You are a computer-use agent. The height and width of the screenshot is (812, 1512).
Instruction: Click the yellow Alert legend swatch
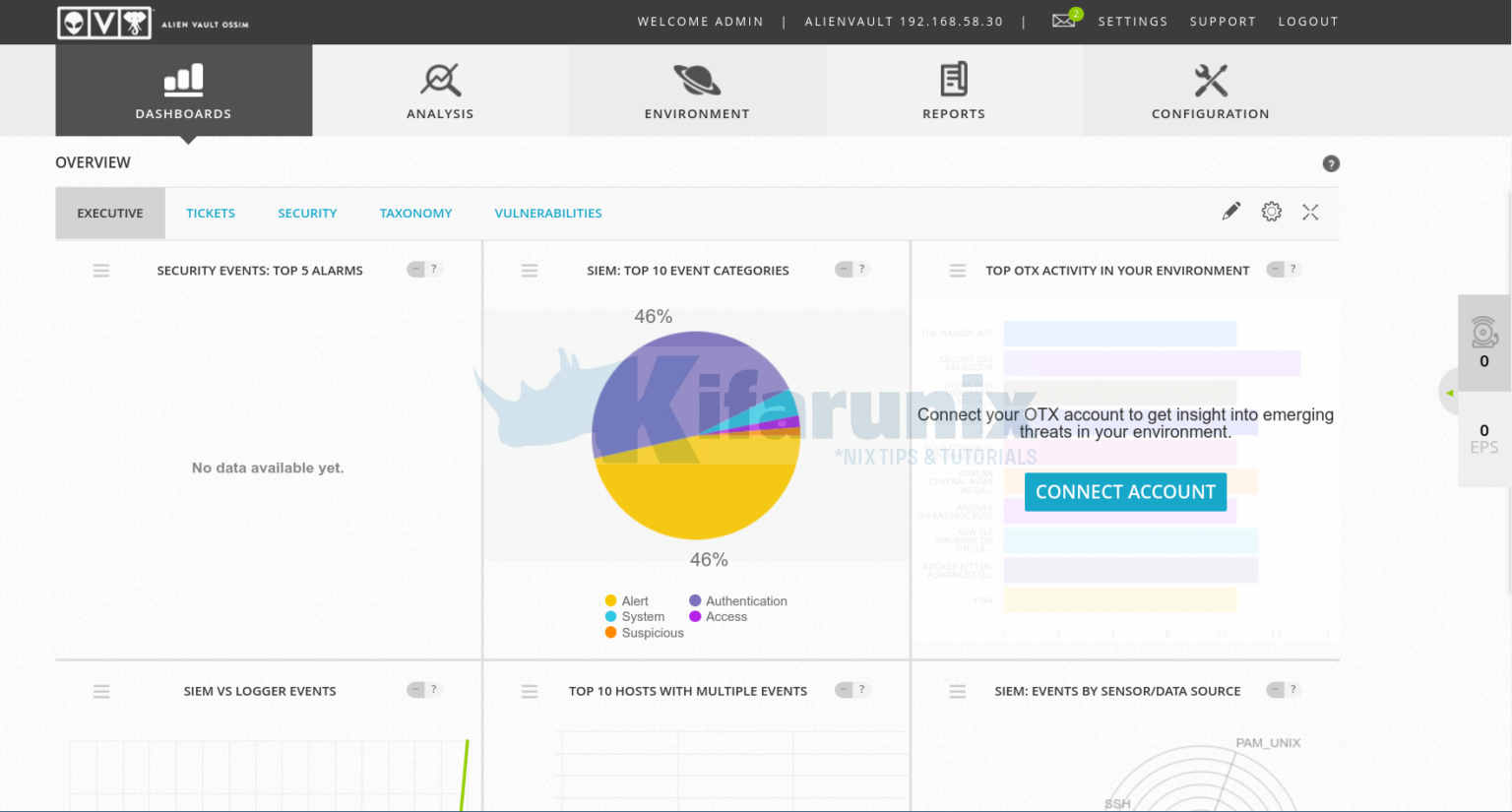(x=611, y=601)
